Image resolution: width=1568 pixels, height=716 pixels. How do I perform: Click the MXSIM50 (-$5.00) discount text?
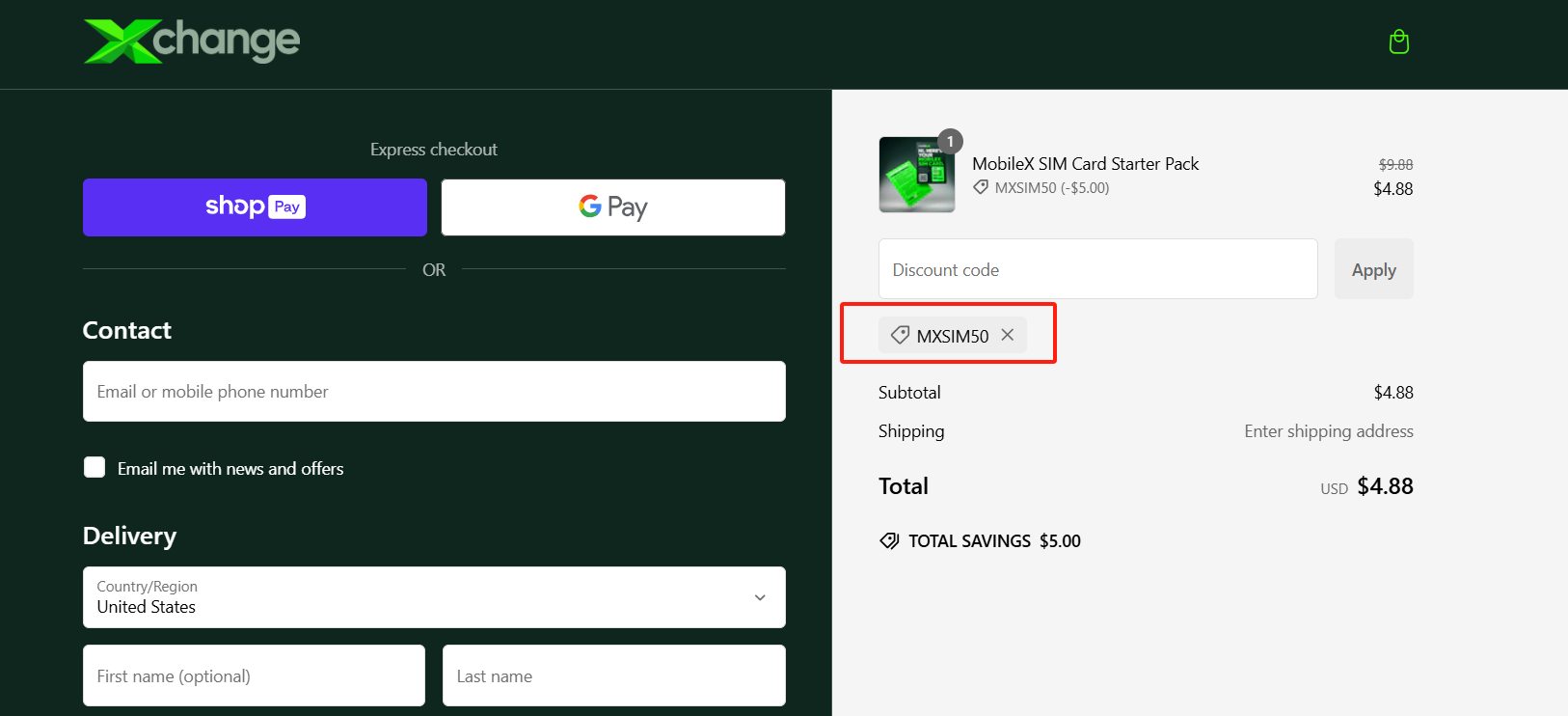1052,188
